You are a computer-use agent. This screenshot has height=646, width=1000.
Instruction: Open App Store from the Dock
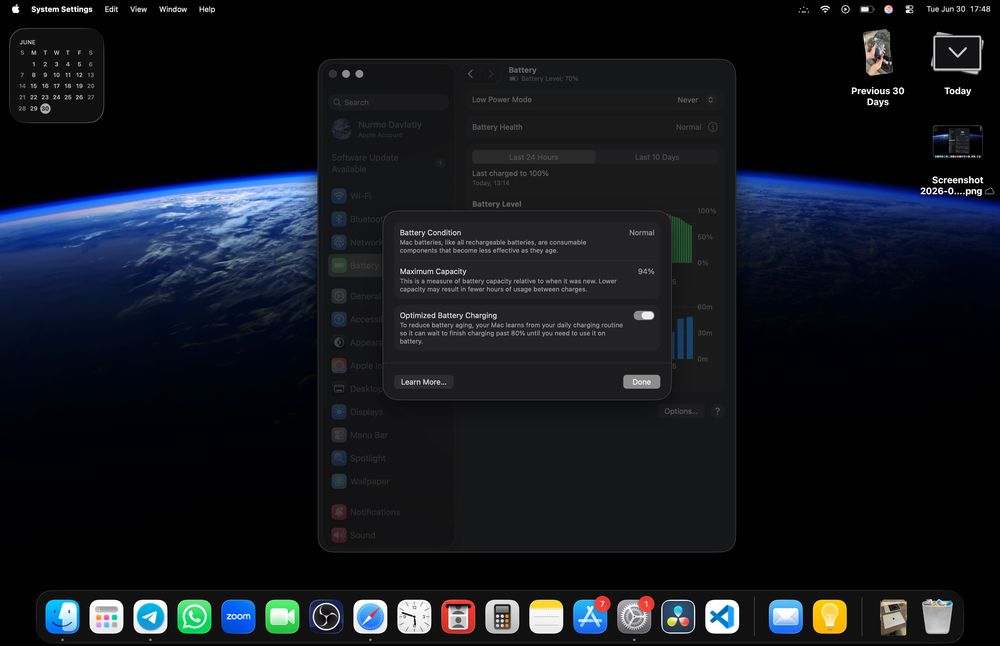591,617
